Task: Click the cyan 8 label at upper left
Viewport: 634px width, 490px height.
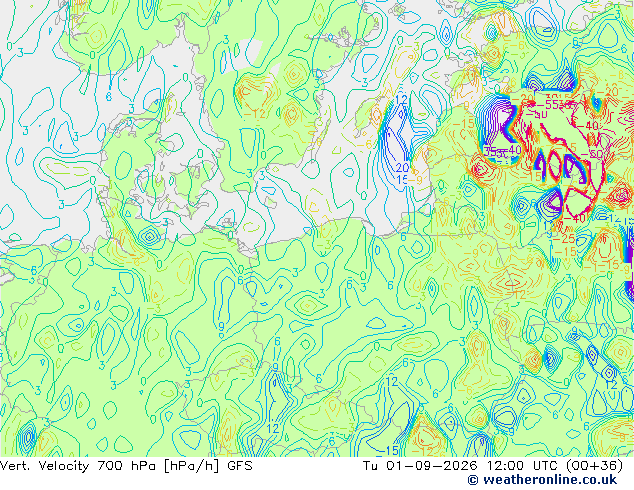Action: pyautogui.click(x=109, y=96)
